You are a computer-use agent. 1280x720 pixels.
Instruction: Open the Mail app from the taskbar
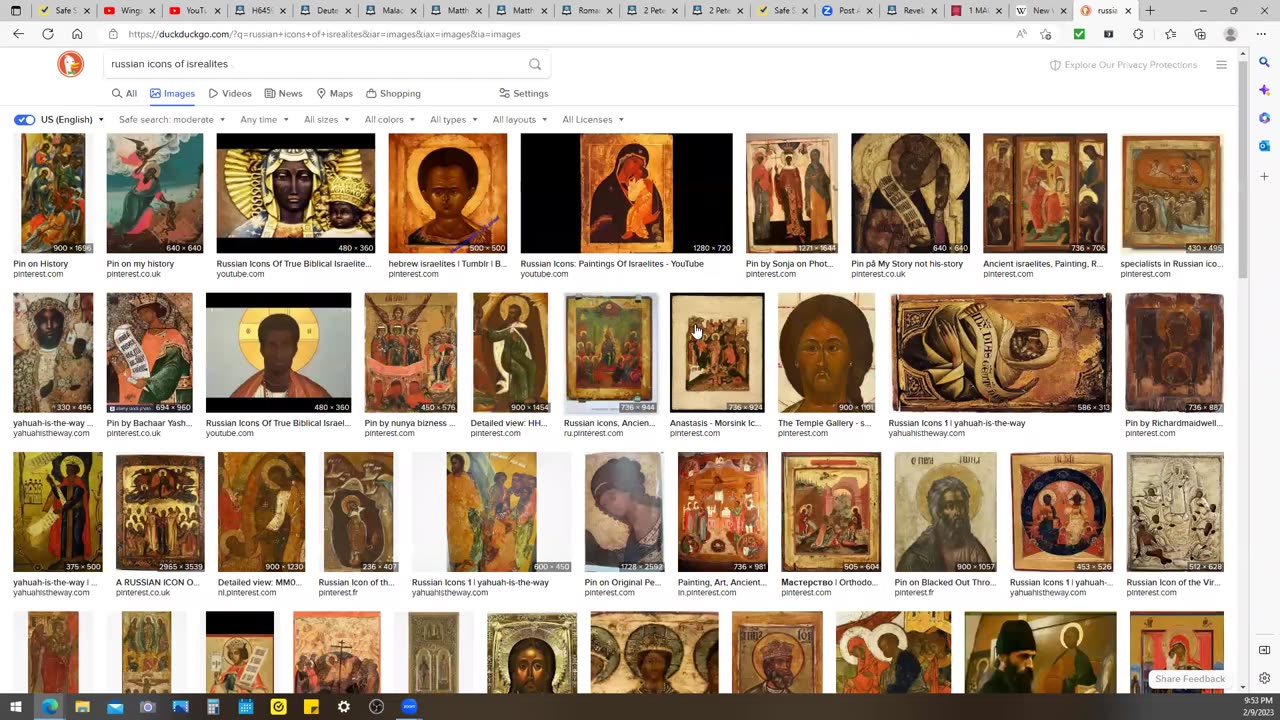[x=115, y=707]
